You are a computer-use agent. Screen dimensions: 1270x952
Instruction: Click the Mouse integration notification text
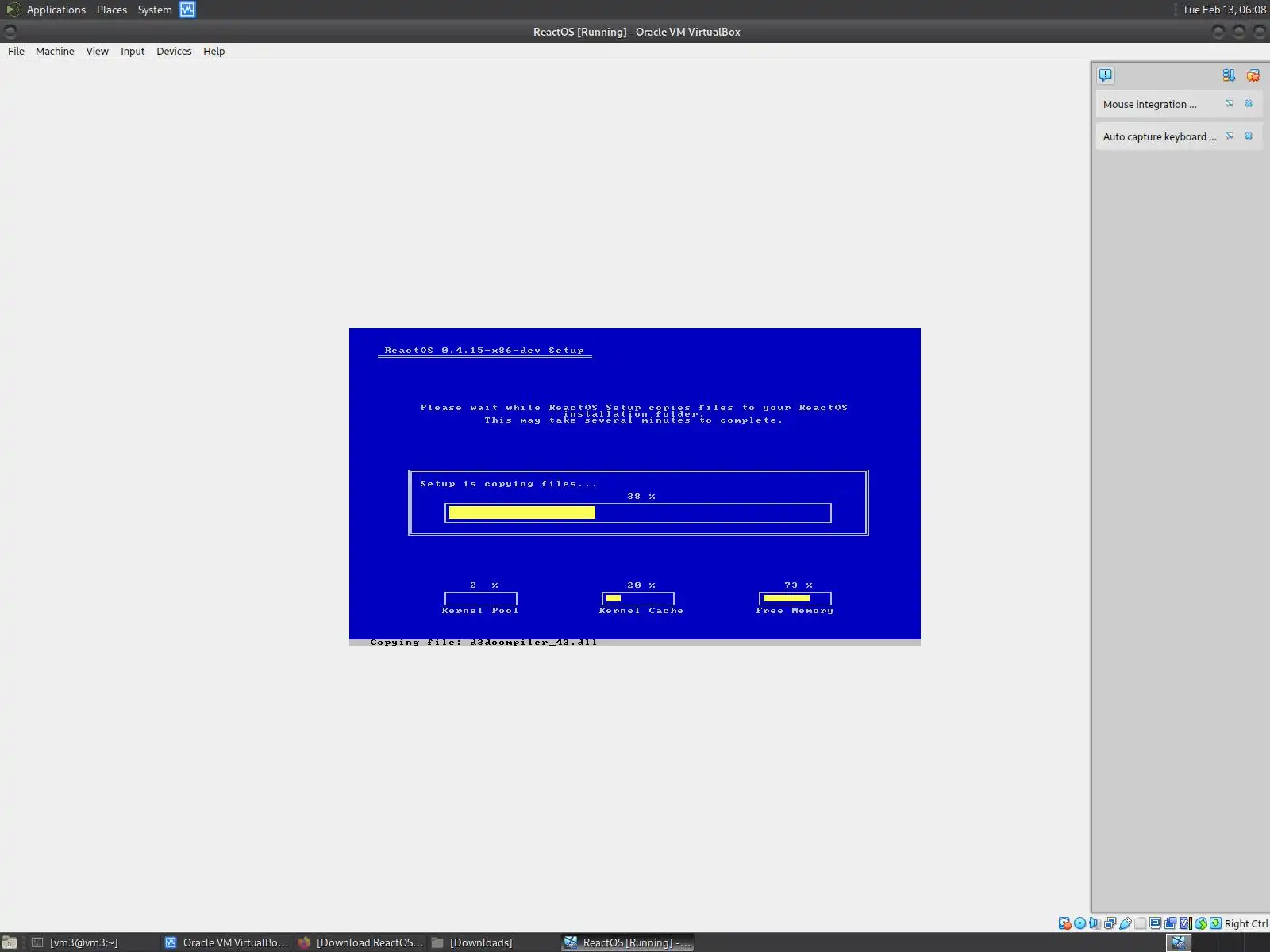click(x=1149, y=104)
